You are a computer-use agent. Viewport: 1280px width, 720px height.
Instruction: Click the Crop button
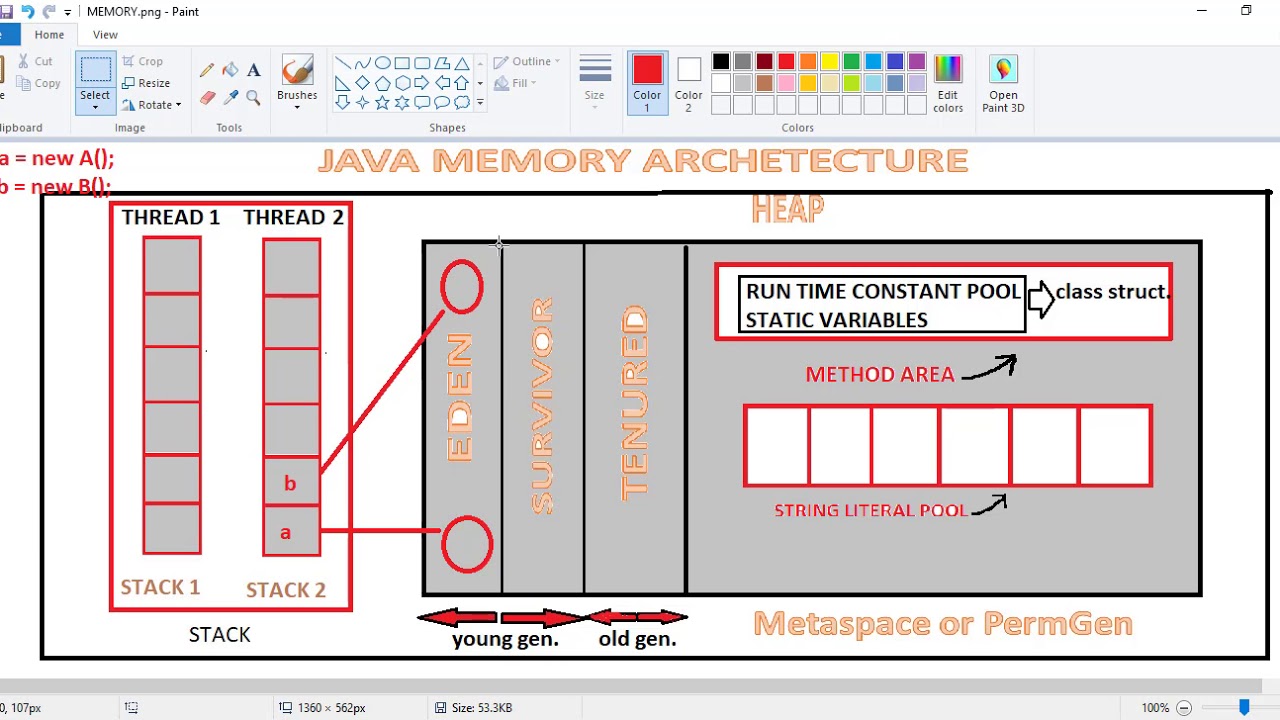tap(143, 61)
